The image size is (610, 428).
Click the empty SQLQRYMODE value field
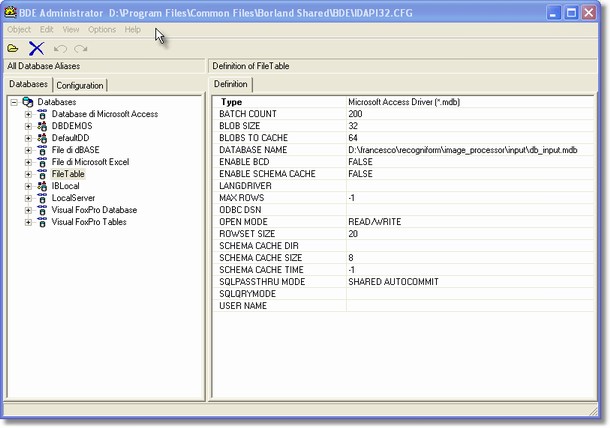470,294
